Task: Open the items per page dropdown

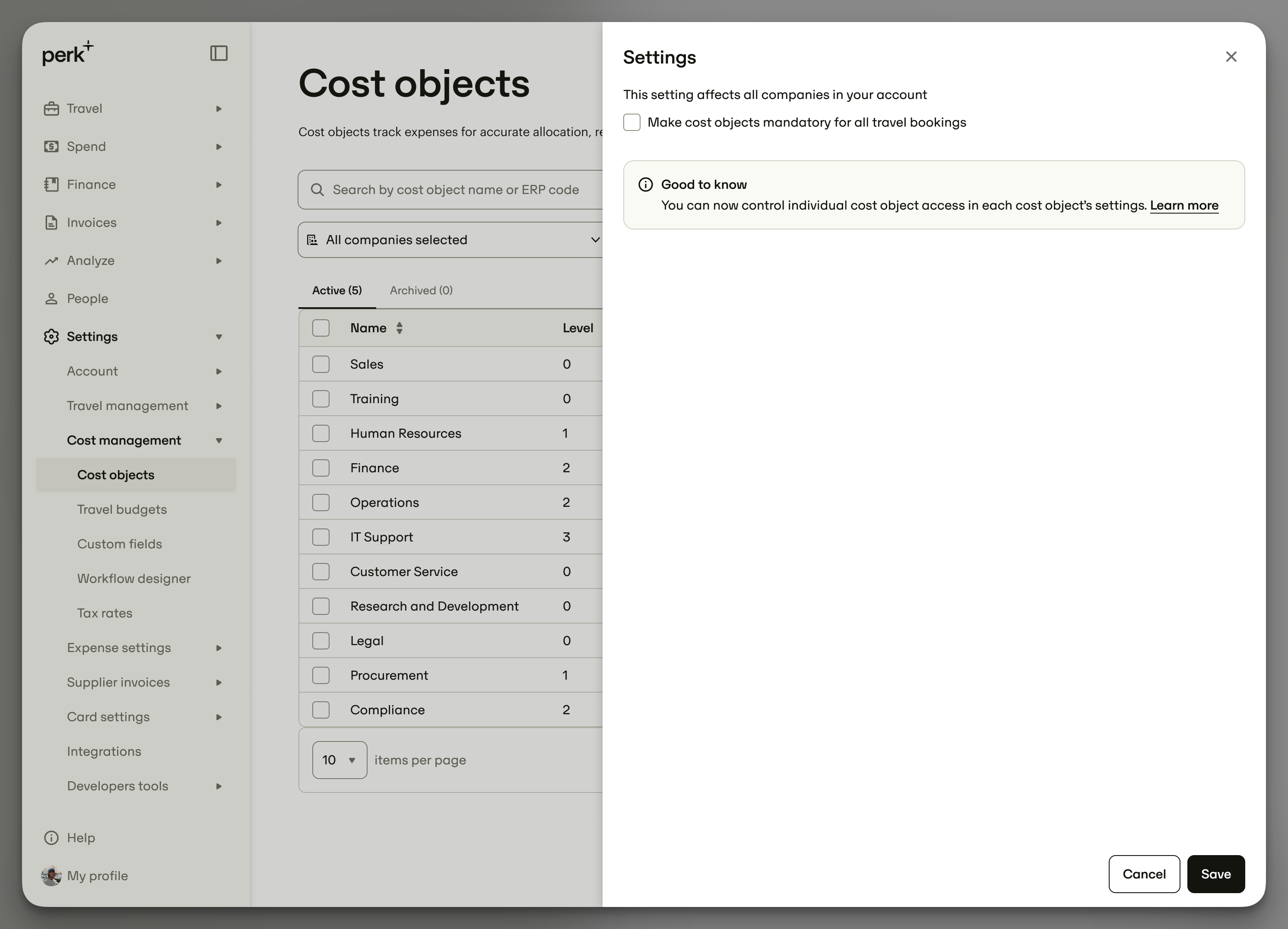Action: 339,760
